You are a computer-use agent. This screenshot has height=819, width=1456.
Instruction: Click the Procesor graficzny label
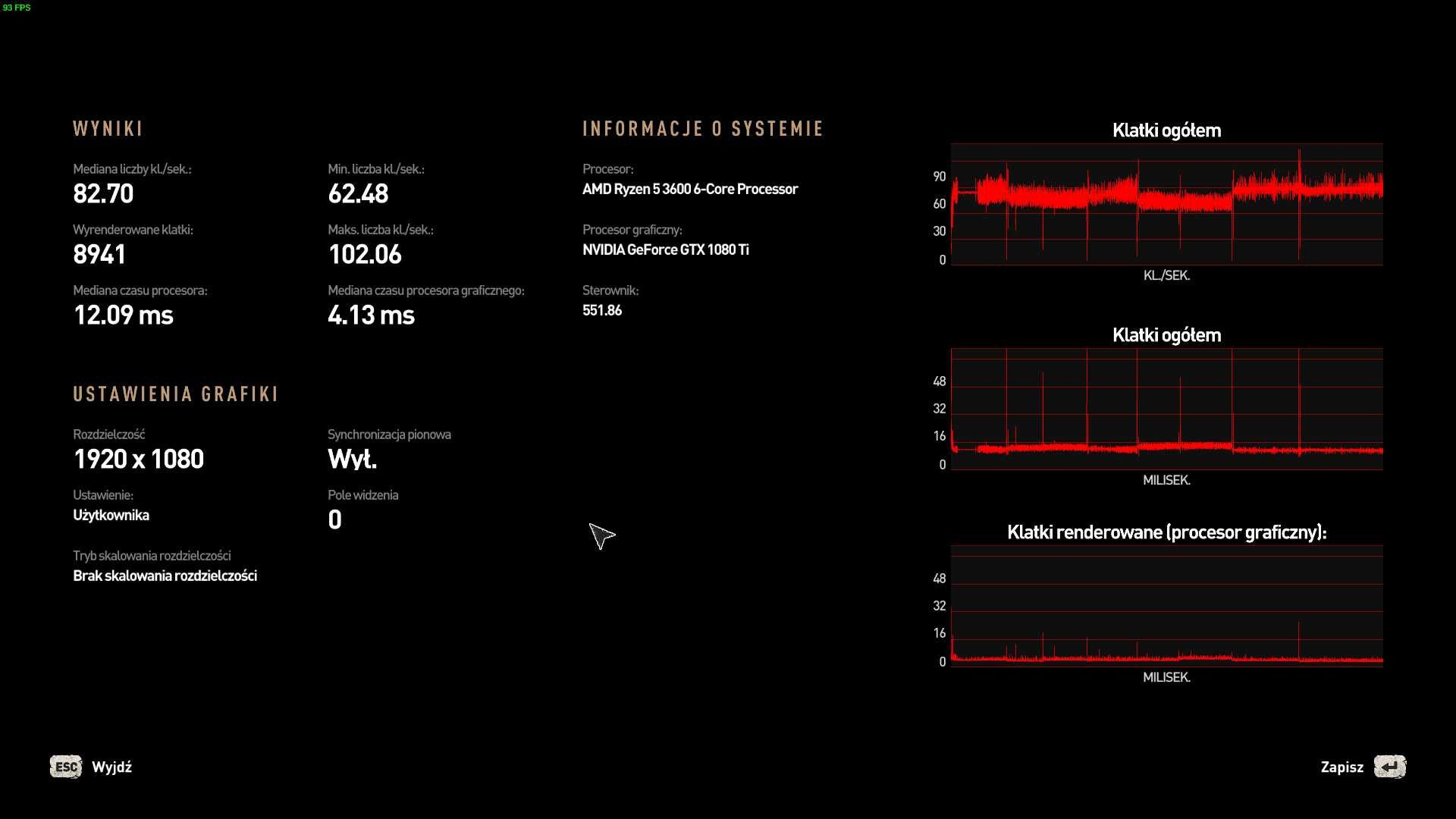632,230
